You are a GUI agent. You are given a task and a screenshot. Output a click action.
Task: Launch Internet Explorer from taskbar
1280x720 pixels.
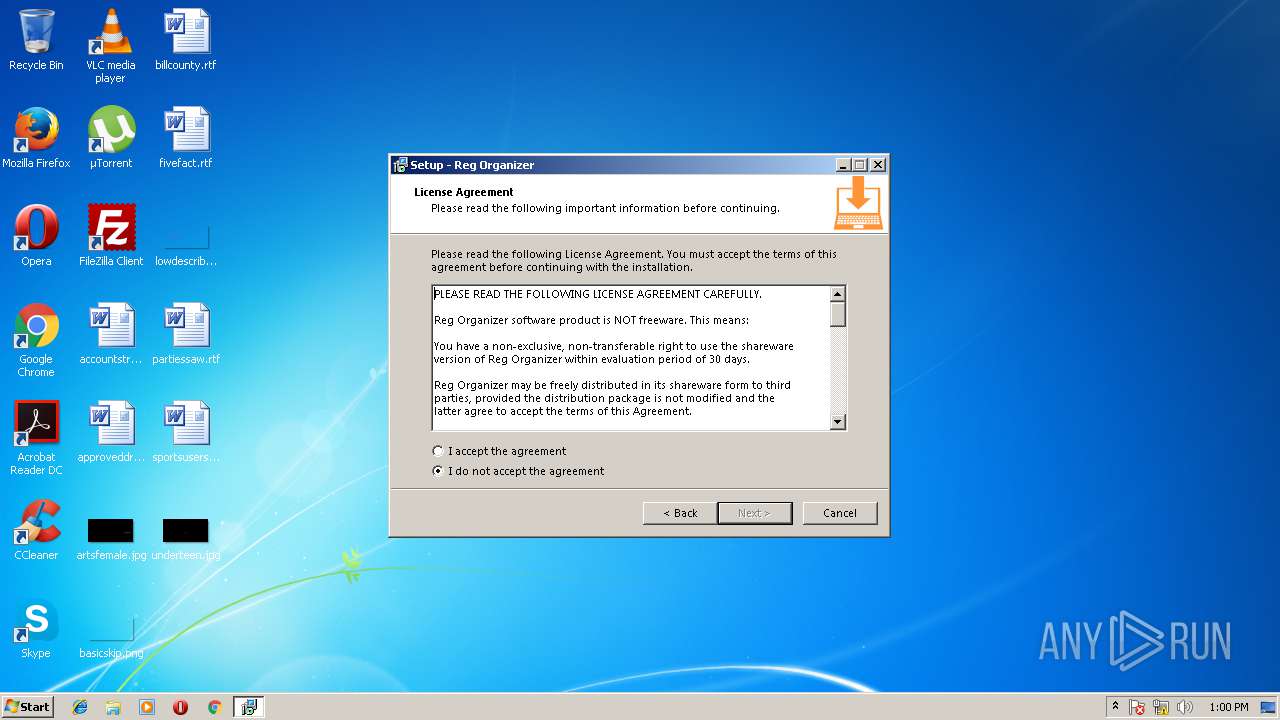coord(80,707)
